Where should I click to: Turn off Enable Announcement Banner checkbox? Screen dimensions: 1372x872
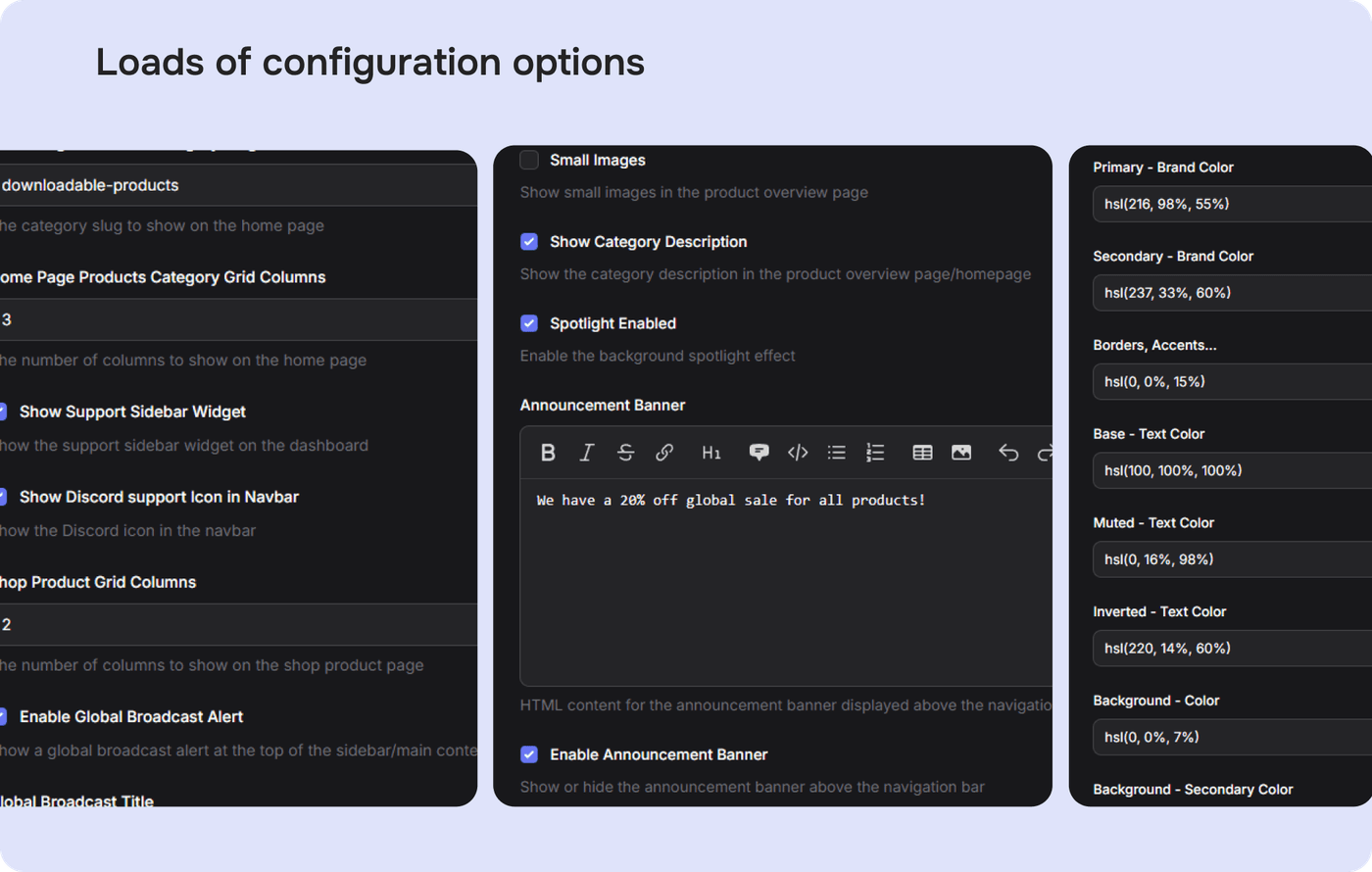[529, 754]
